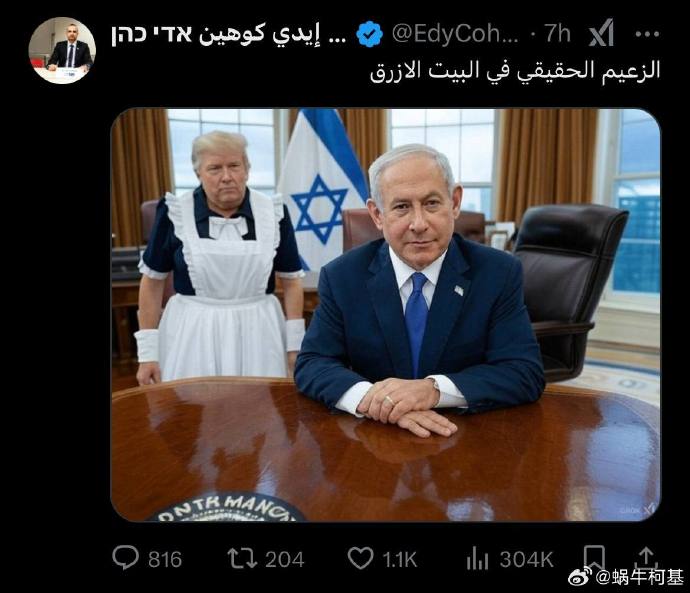Click the 816 replies count
Screen dimensions: 690x593
165,560
